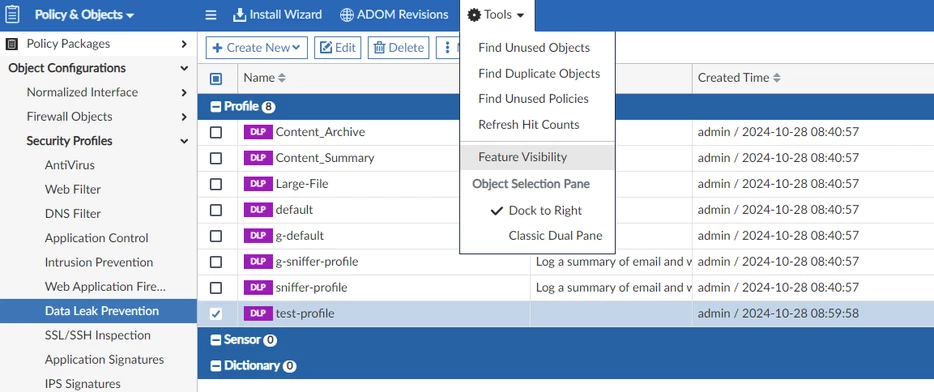Open Intrusion Prevention in sidebar

98,262
